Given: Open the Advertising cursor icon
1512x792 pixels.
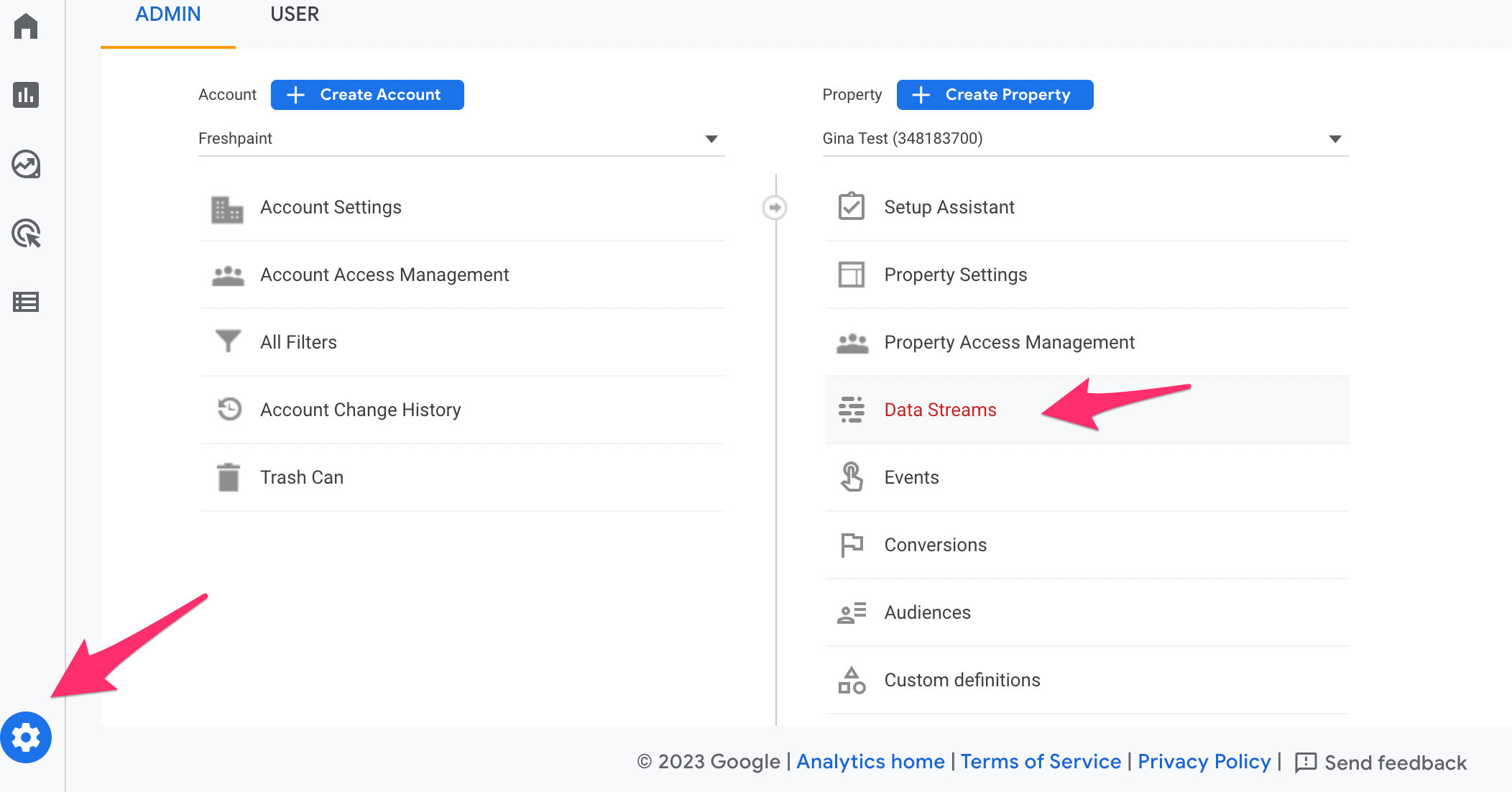Looking at the screenshot, I should (26, 234).
